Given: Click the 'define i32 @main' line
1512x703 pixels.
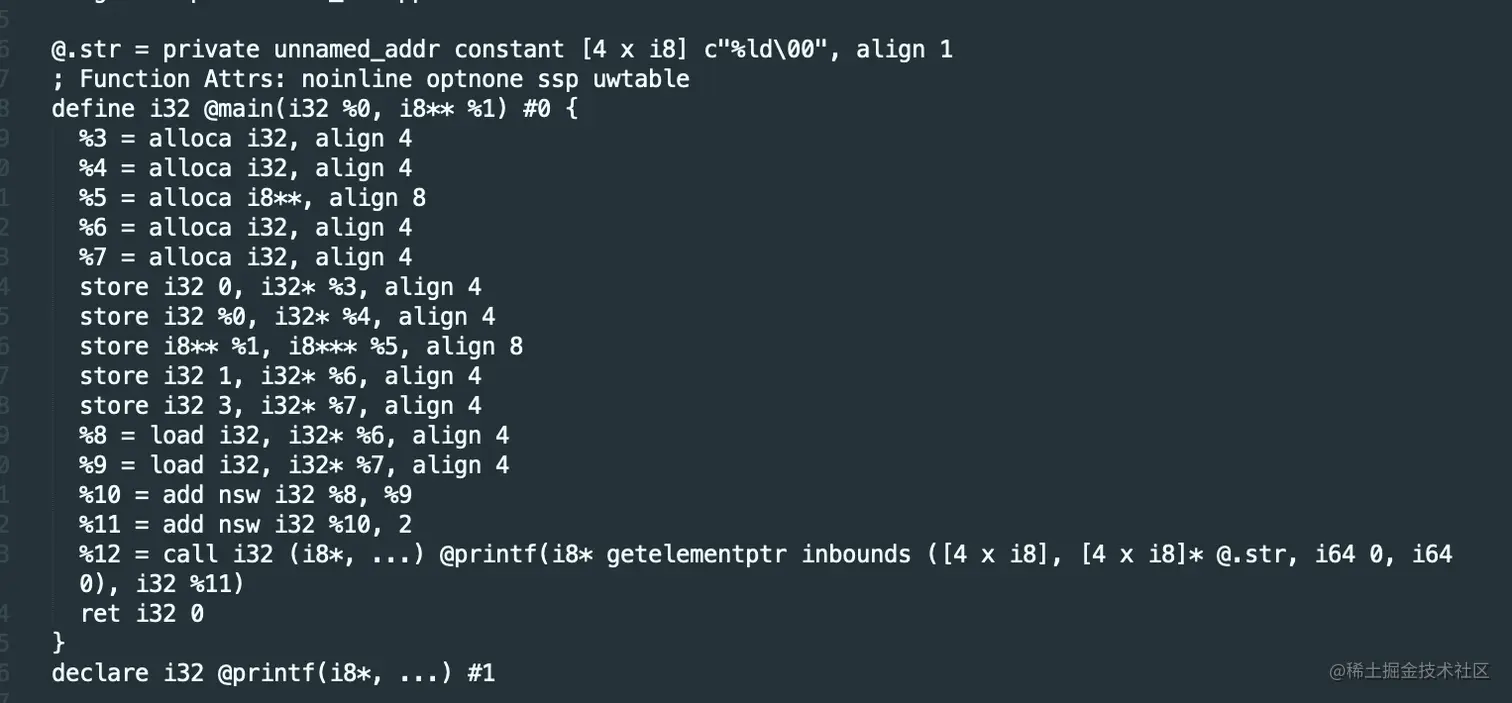Looking at the screenshot, I should click(314, 109).
